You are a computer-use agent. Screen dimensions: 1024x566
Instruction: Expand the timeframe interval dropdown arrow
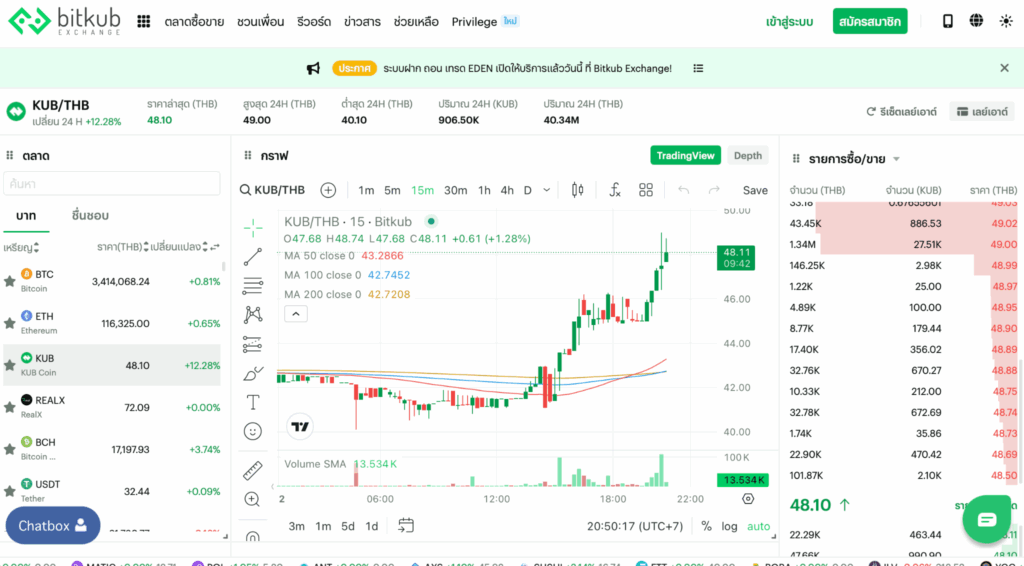pyautogui.click(x=546, y=190)
